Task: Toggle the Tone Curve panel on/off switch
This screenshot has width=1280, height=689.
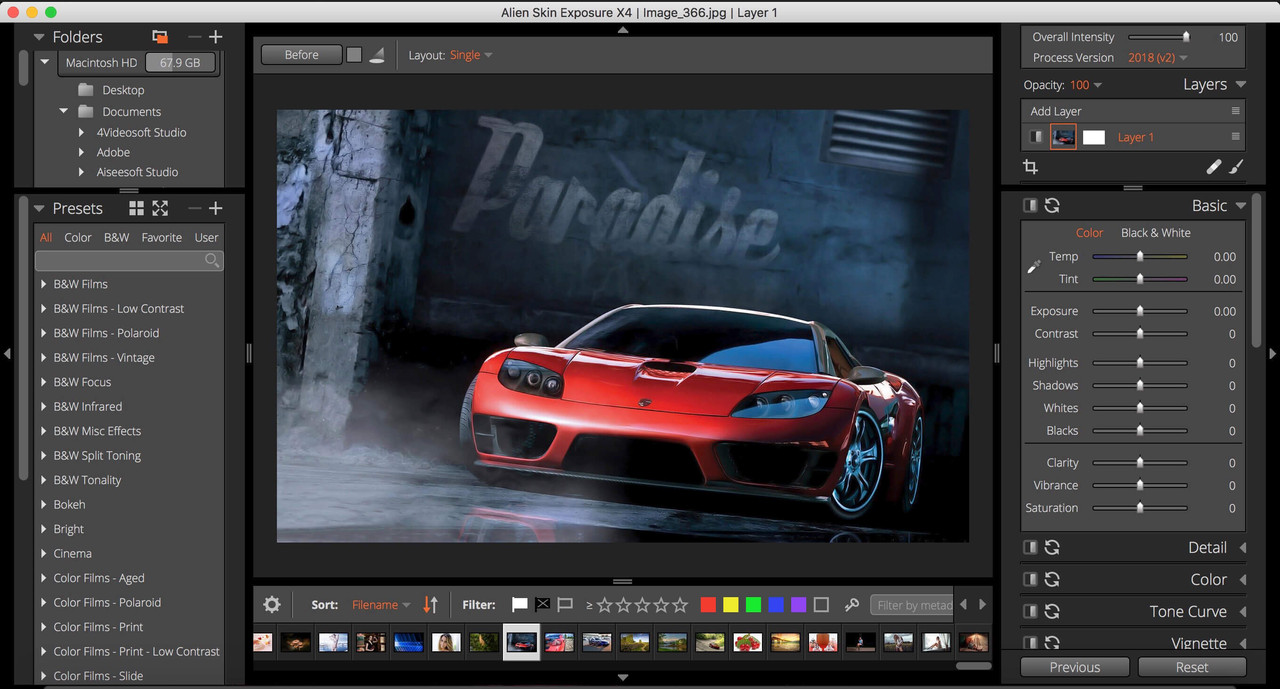Action: pos(1030,611)
